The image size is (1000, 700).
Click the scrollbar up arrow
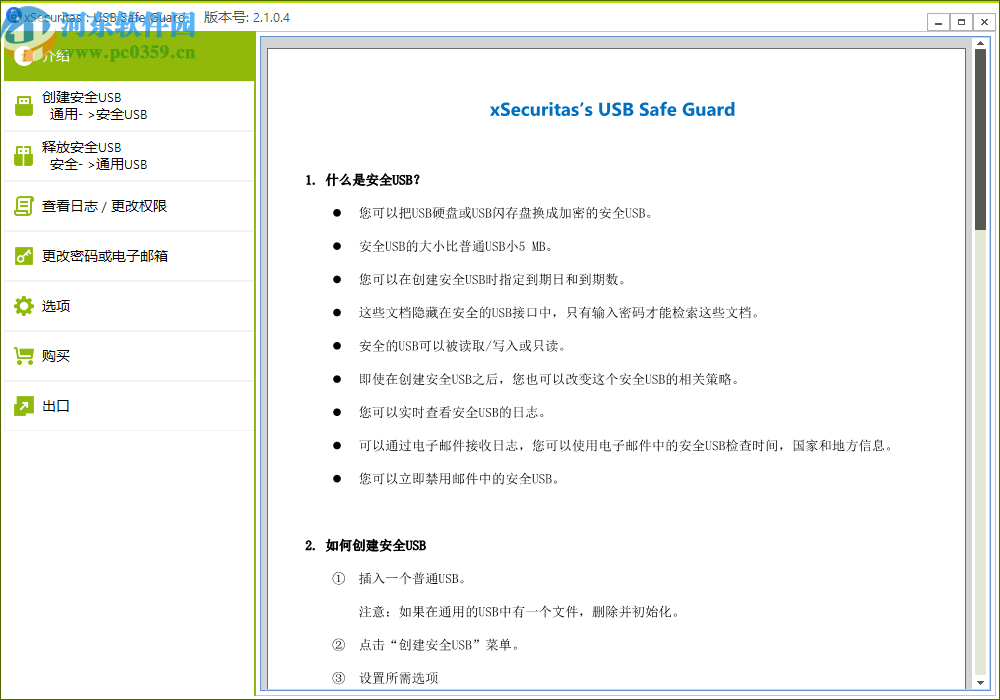[981, 41]
